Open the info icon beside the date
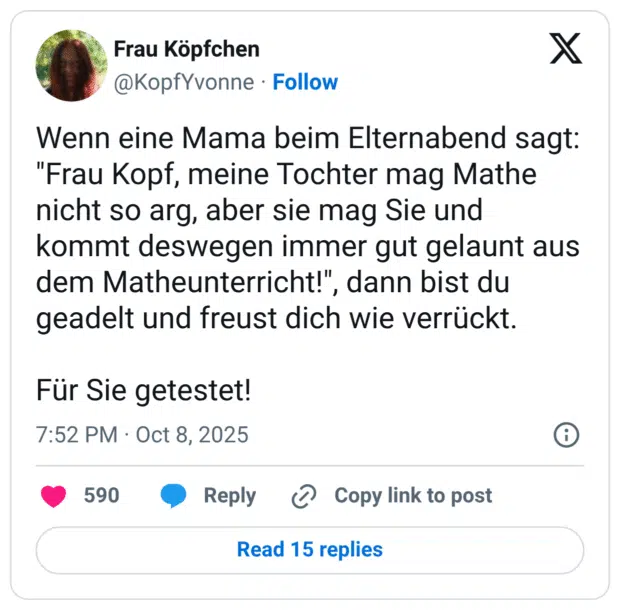This screenshot has height=610, width=620. pyautogui.click(x=566, y=435)
